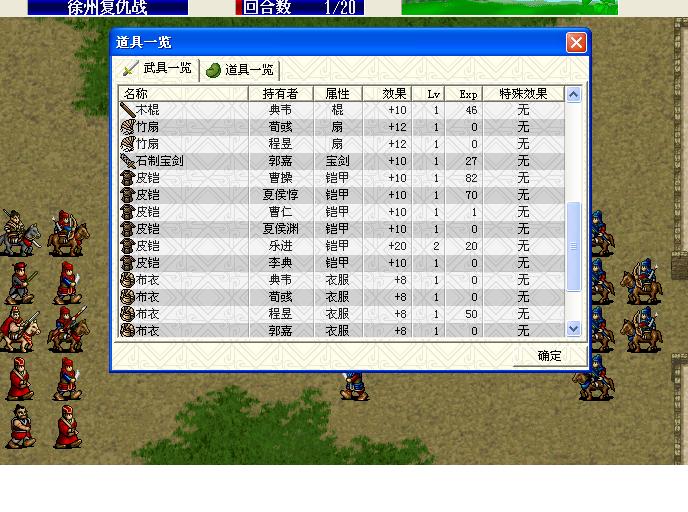Select 曹仁's 皮铠 armor icon
The image size is (688, 512).
click(x=128, y=212)
